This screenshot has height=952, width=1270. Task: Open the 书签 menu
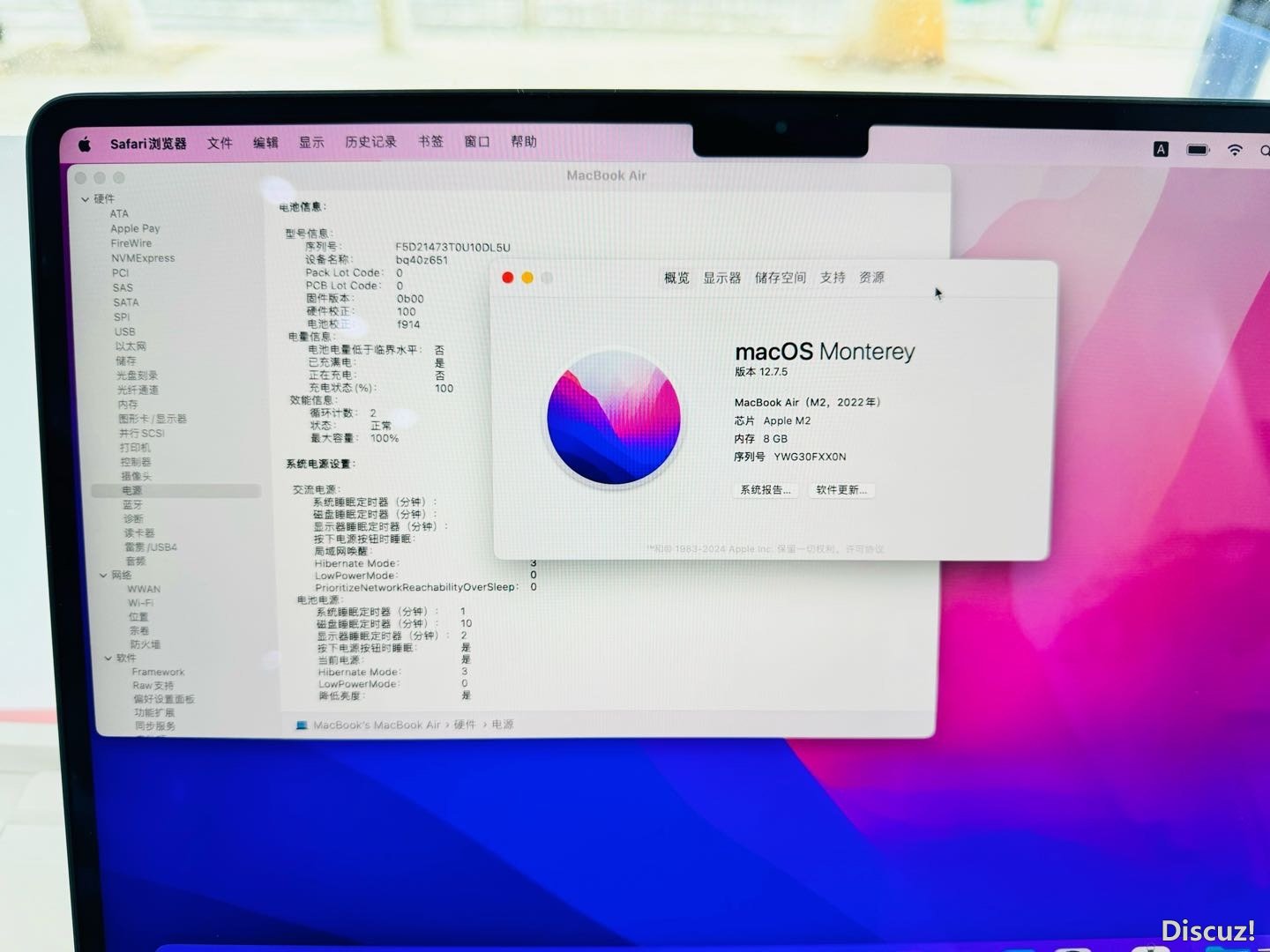coord(430,141)
